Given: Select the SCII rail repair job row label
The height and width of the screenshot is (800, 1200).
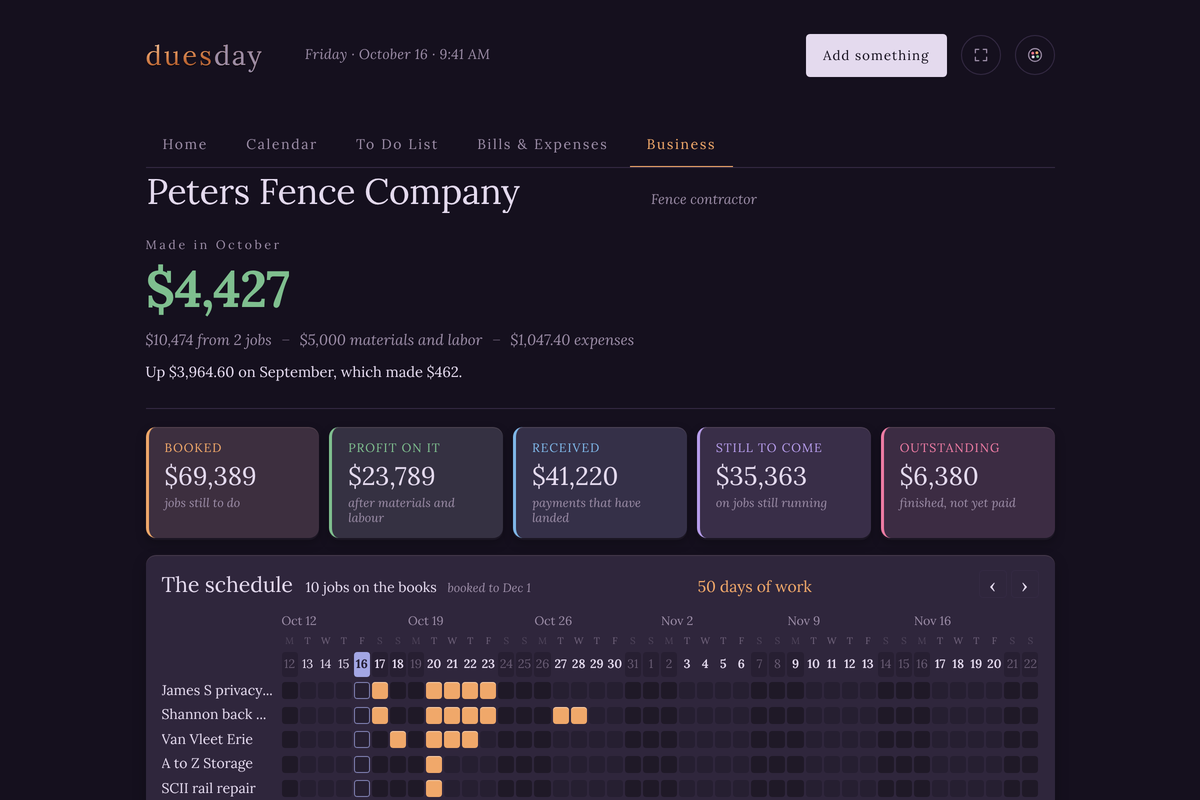Looking at the screenshot, I should tap(209, 788).
